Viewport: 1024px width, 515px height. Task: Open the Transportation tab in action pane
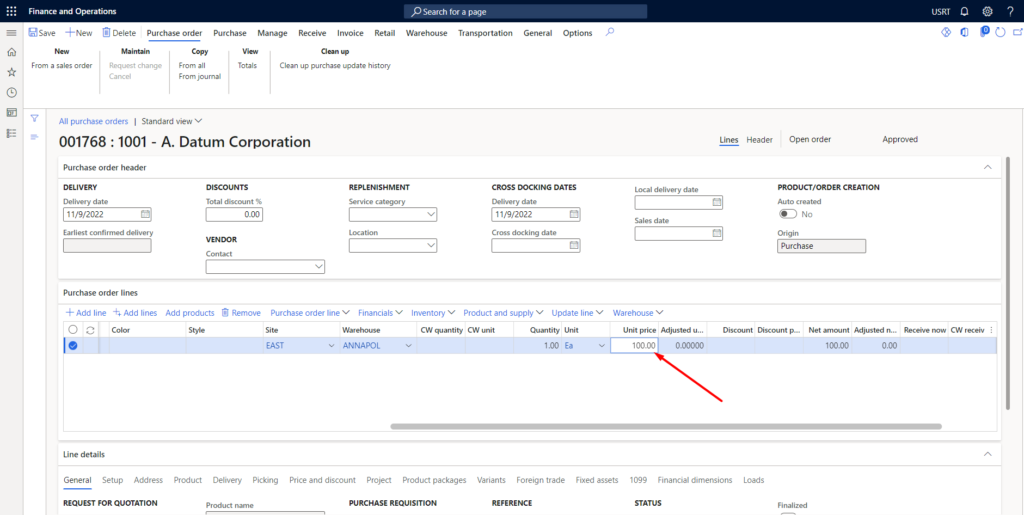tap(485, 33)
